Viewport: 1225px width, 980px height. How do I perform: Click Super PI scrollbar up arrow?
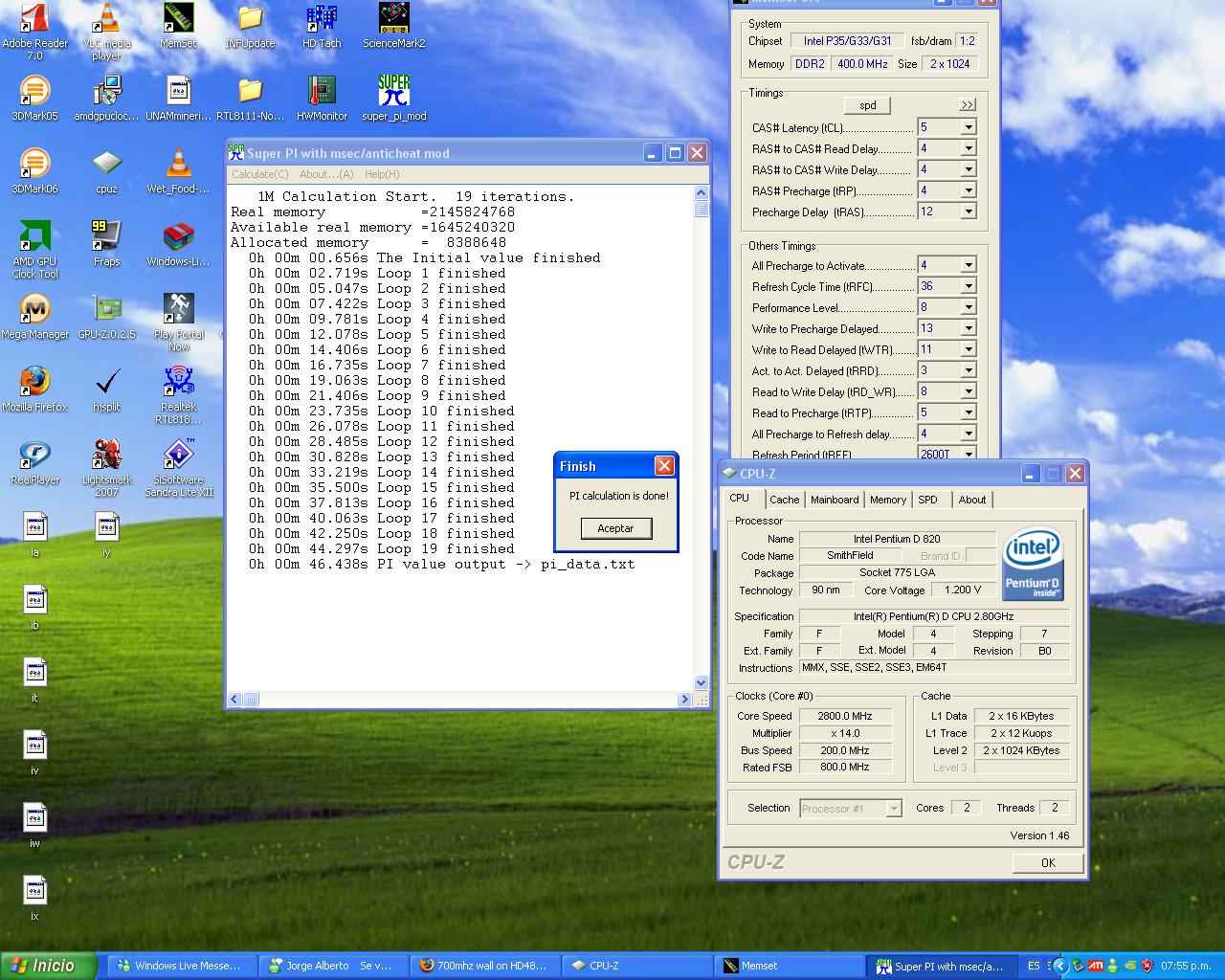tap(701, 193)
